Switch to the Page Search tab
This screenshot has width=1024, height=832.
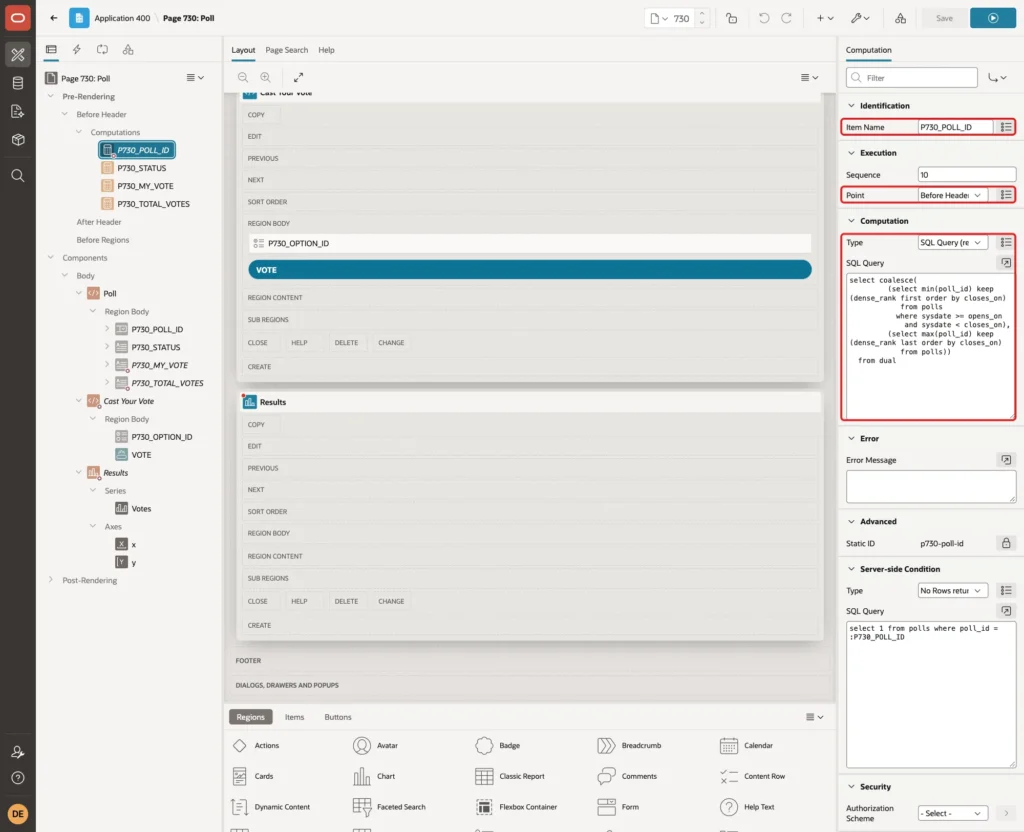click(286, 50)
